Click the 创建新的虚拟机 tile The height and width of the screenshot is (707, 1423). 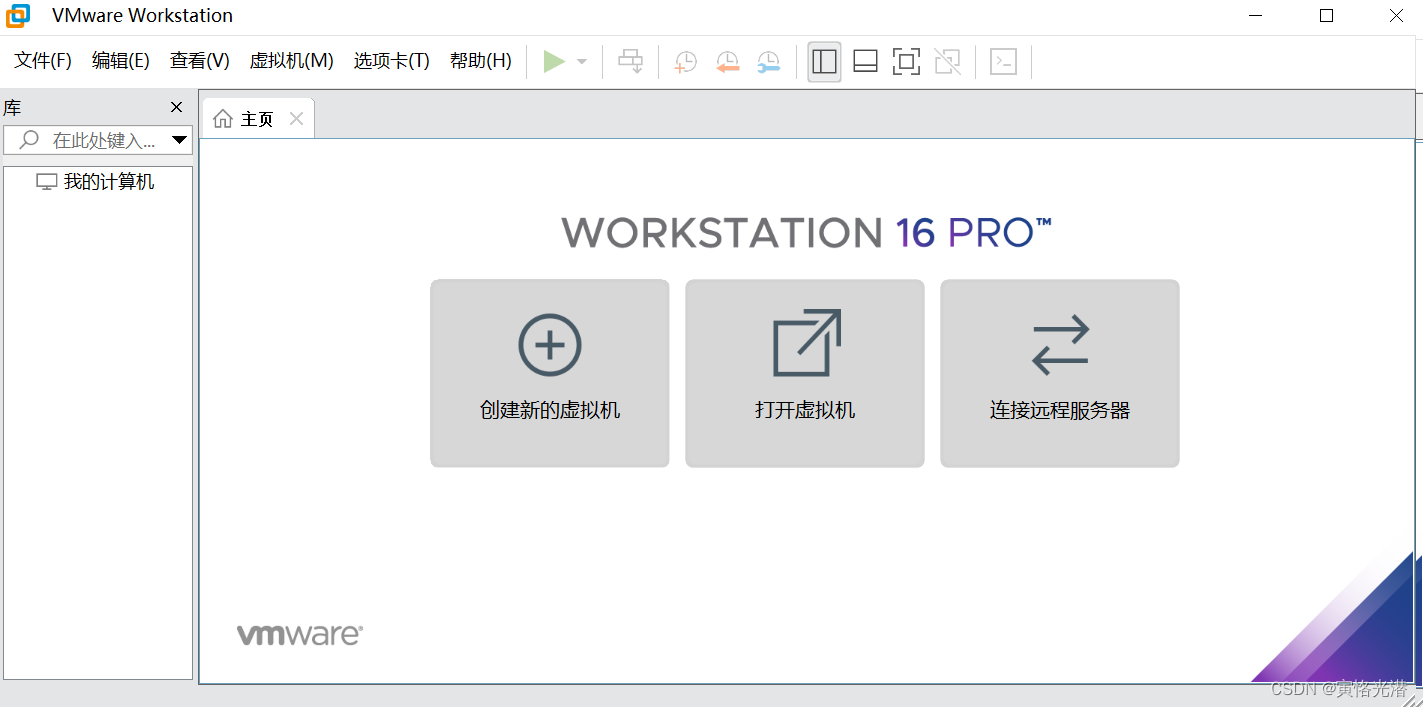550,373
